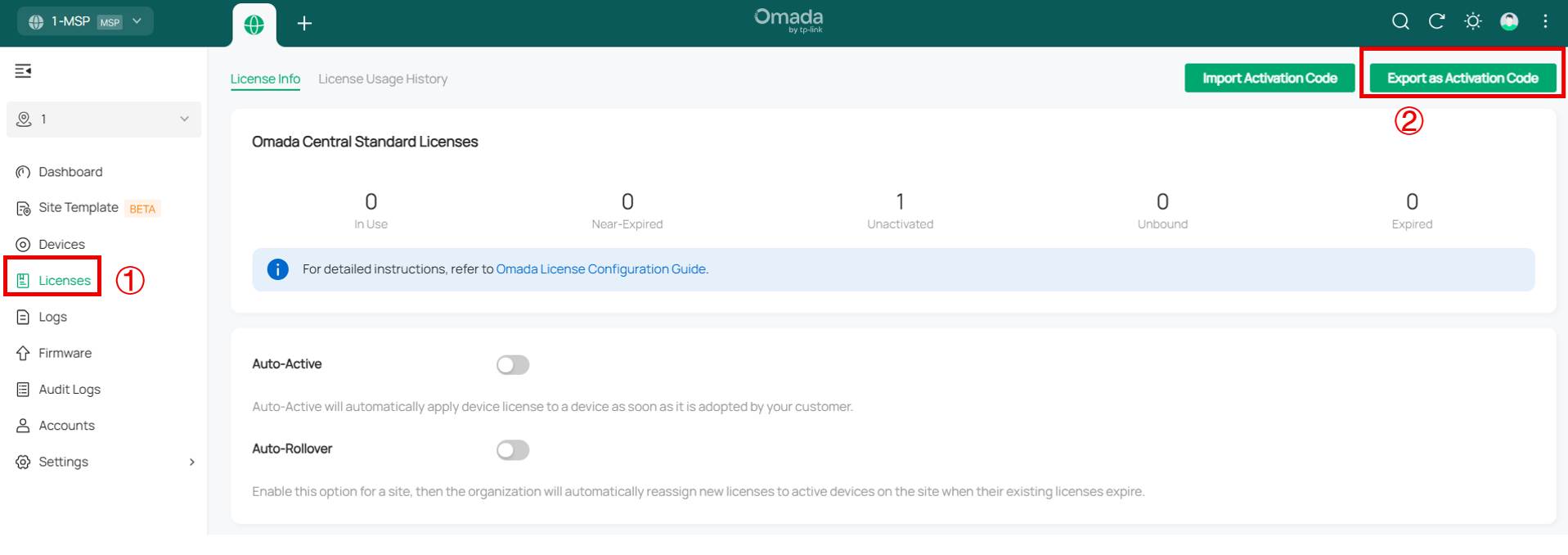Click Export as Activation Code button
Screen dimensions: 1568x555
point(1462,78)
